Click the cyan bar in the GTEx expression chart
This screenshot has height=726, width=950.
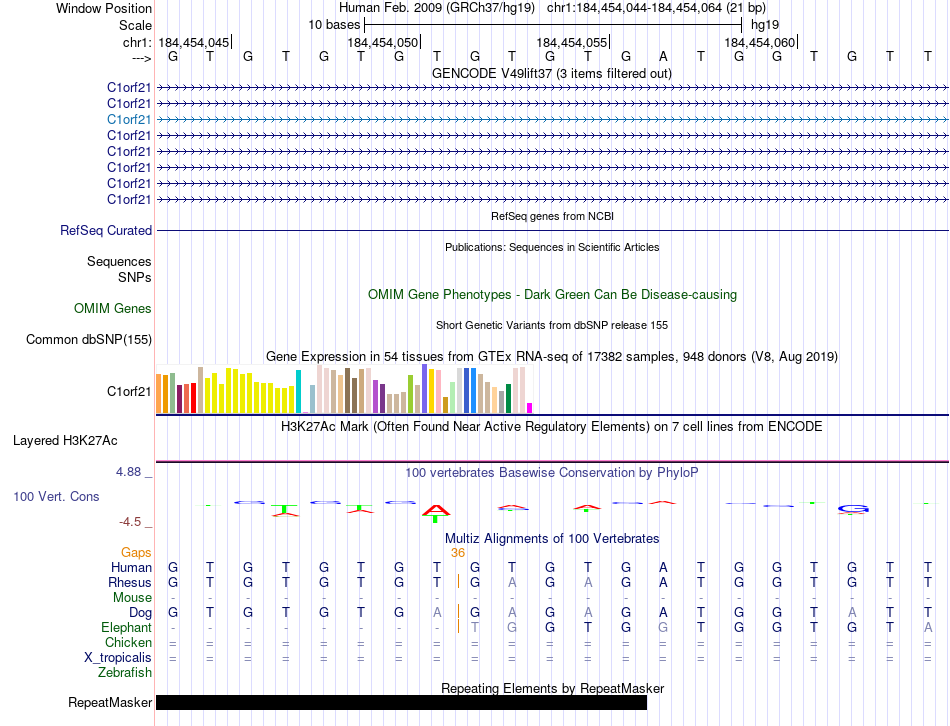click(298, 391)
